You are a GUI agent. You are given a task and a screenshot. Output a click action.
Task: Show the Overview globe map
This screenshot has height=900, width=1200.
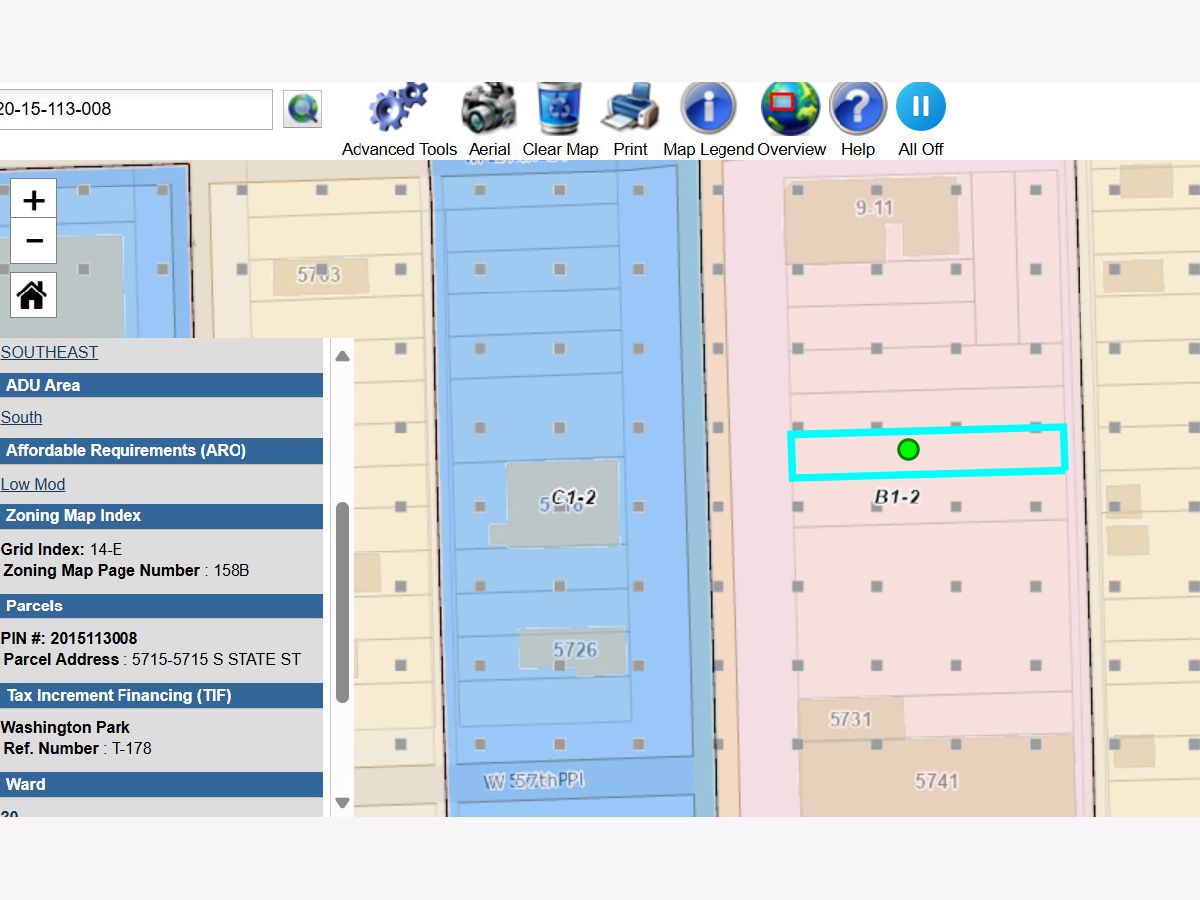[x=790, y=108]
